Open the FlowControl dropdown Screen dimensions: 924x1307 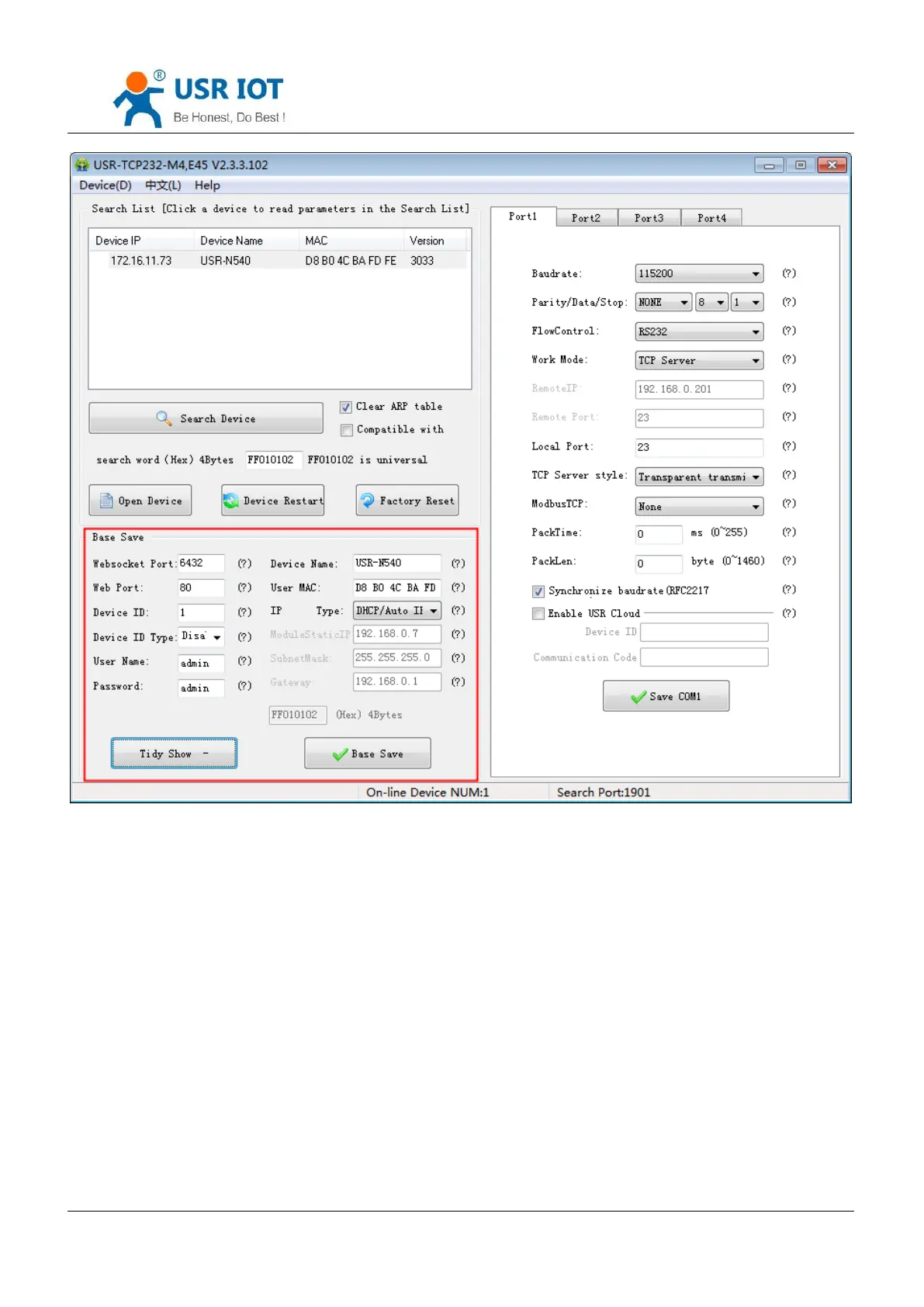(x=699, y=331)
